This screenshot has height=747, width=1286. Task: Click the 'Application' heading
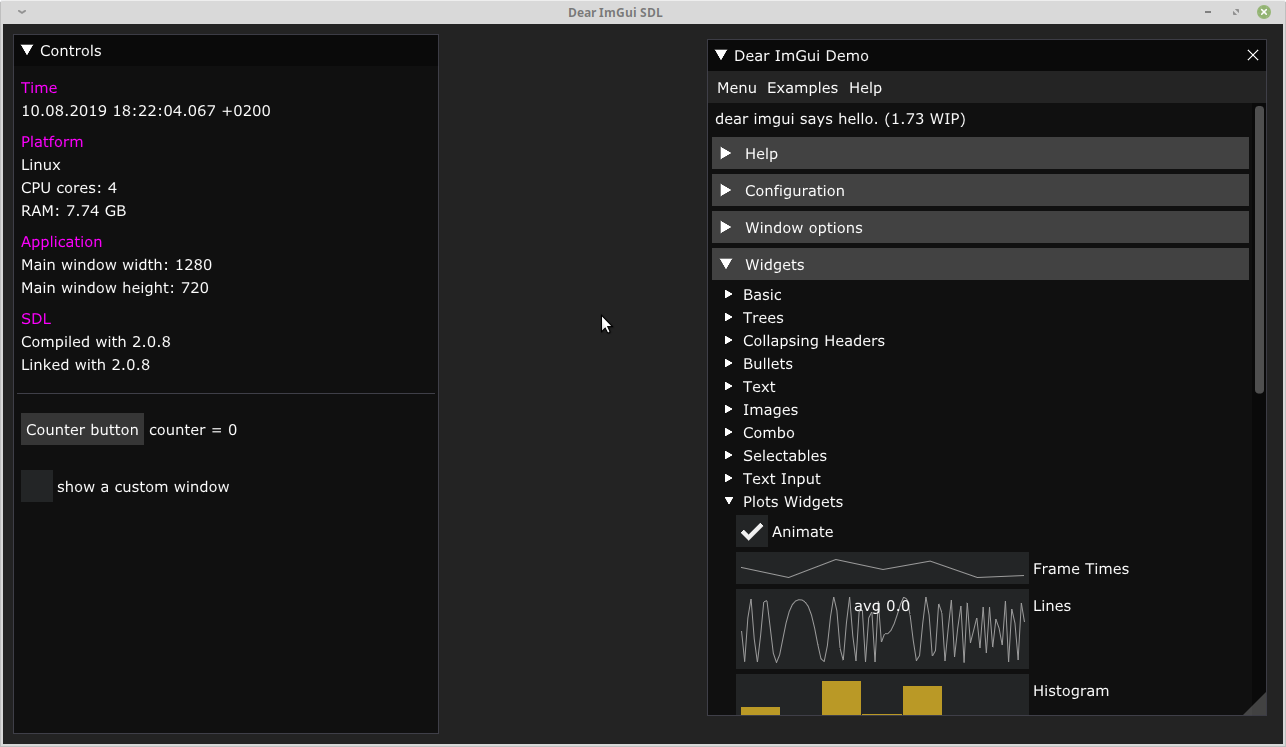(x=62, y=242)
